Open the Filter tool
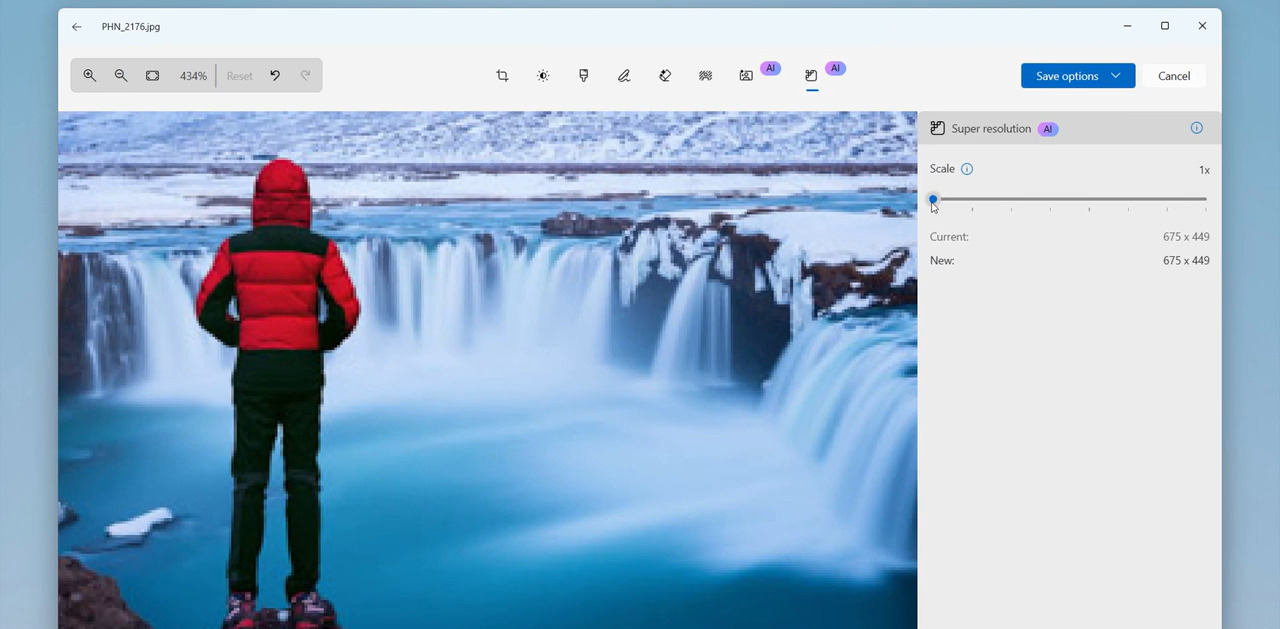This screenshot has width=1280, height=629. (x=584, y=76)
